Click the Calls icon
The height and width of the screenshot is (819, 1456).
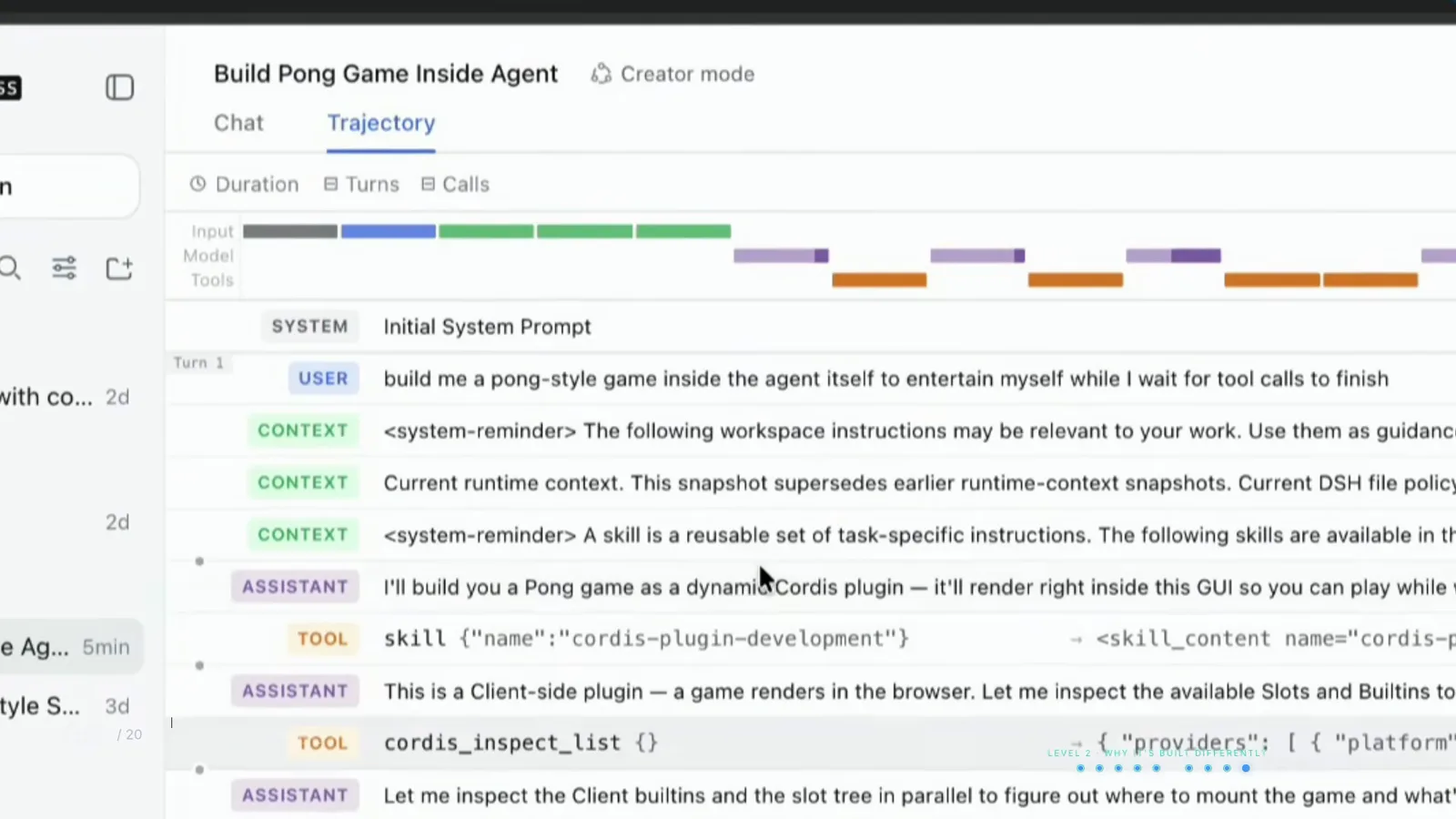[428, 184]
